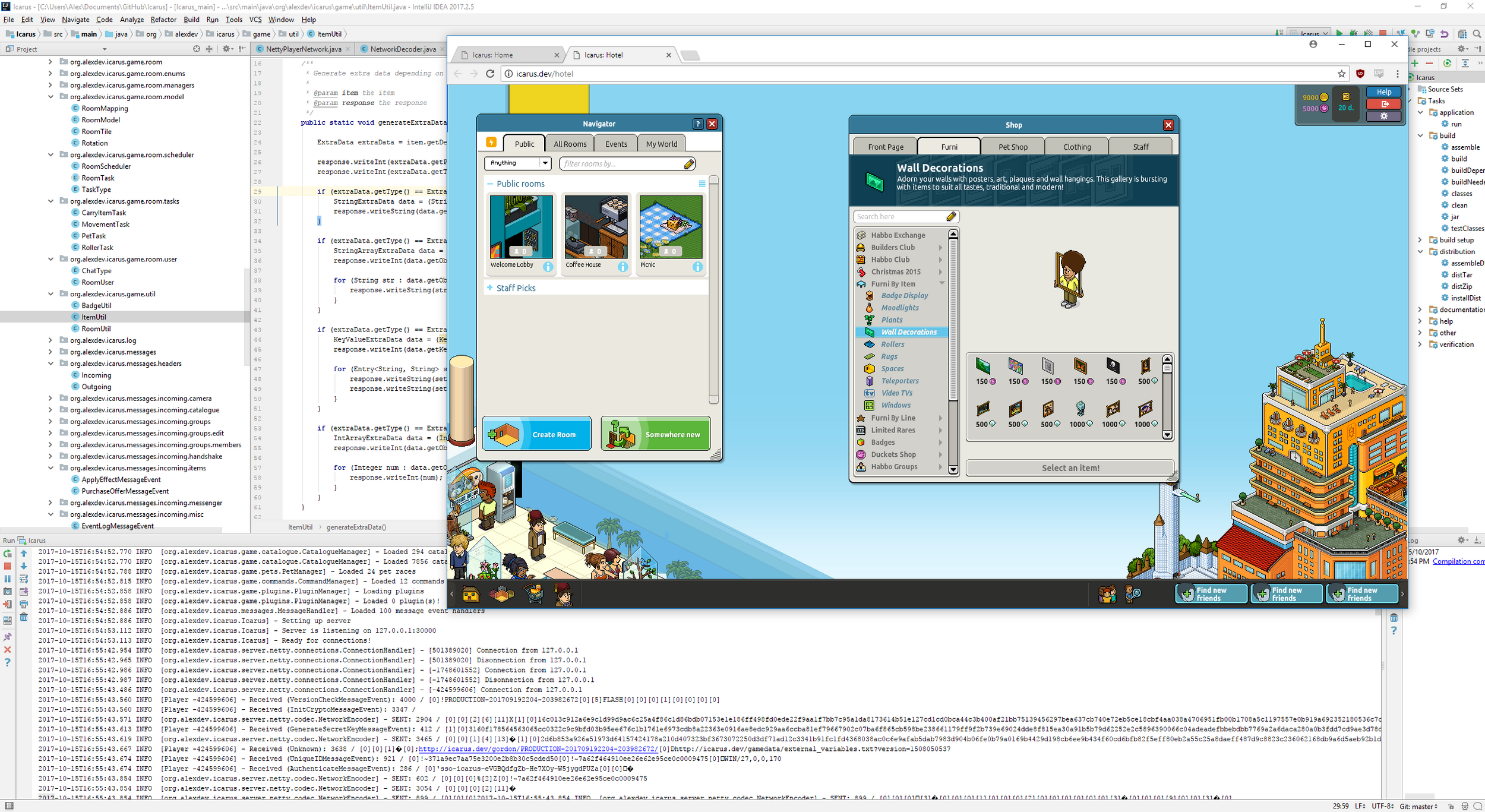Click the Somewhere new button
This screenshot has height=812, width=1485.
coord(655,434)
